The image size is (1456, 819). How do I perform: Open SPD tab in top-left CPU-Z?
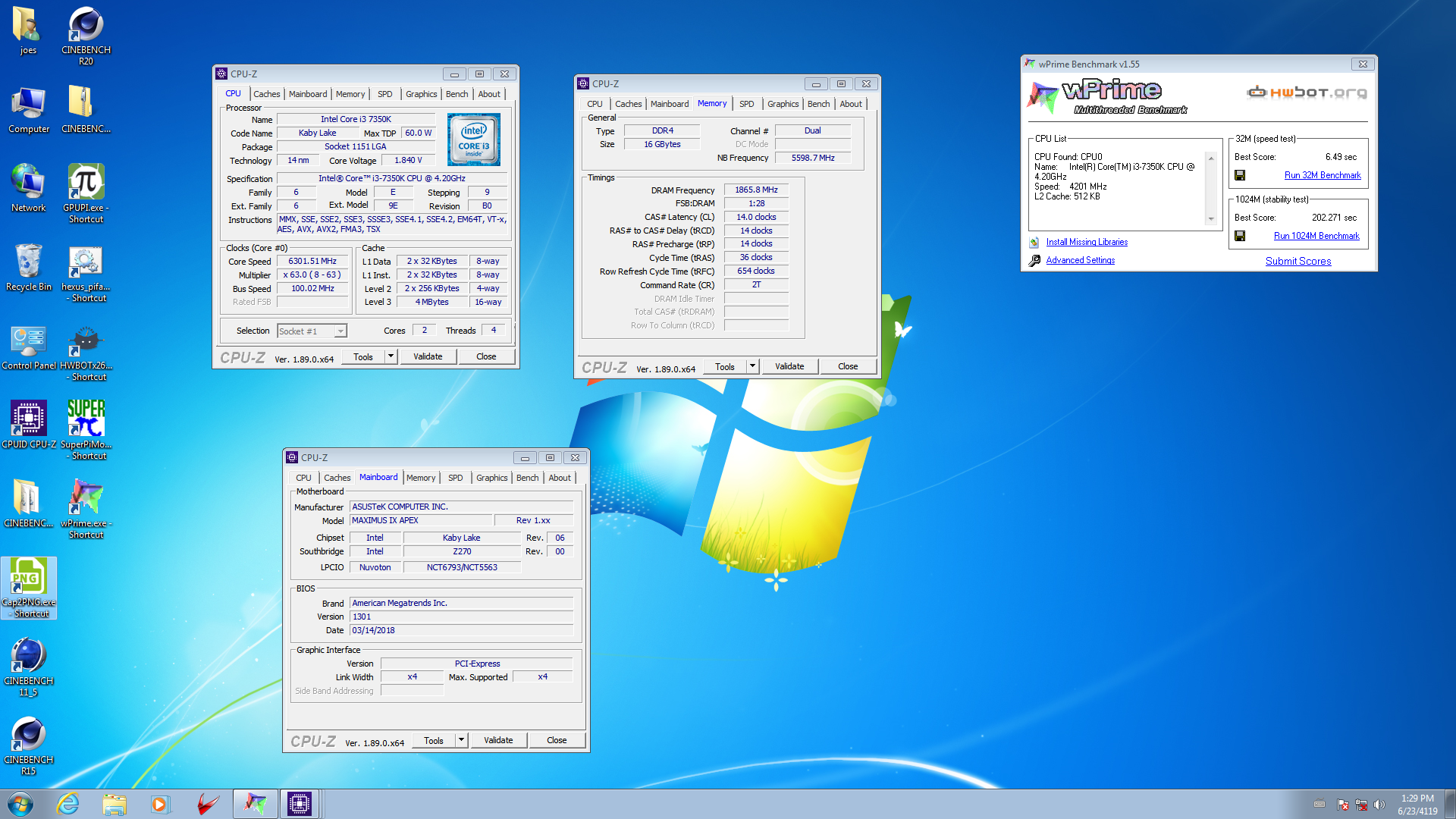pos(385,94)
